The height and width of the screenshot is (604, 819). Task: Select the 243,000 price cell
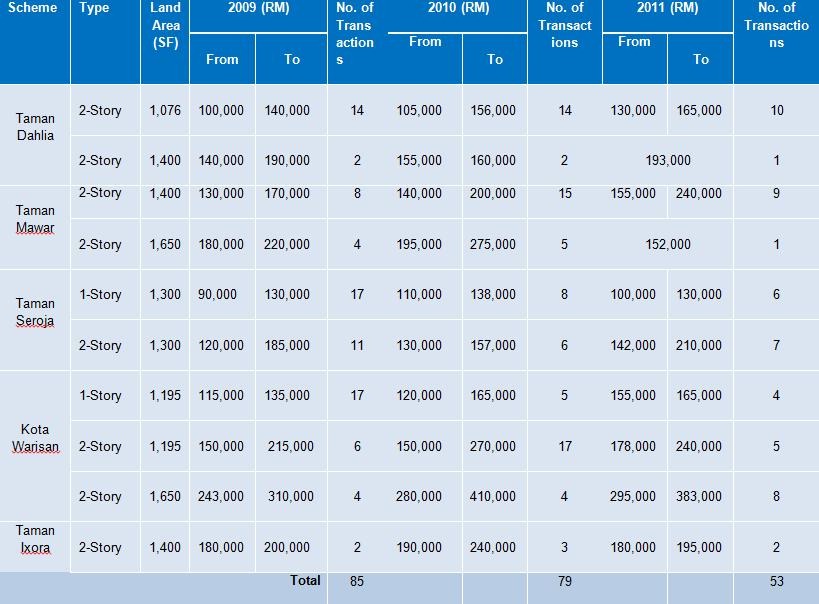pyautogui.click(x=221, y=497)
